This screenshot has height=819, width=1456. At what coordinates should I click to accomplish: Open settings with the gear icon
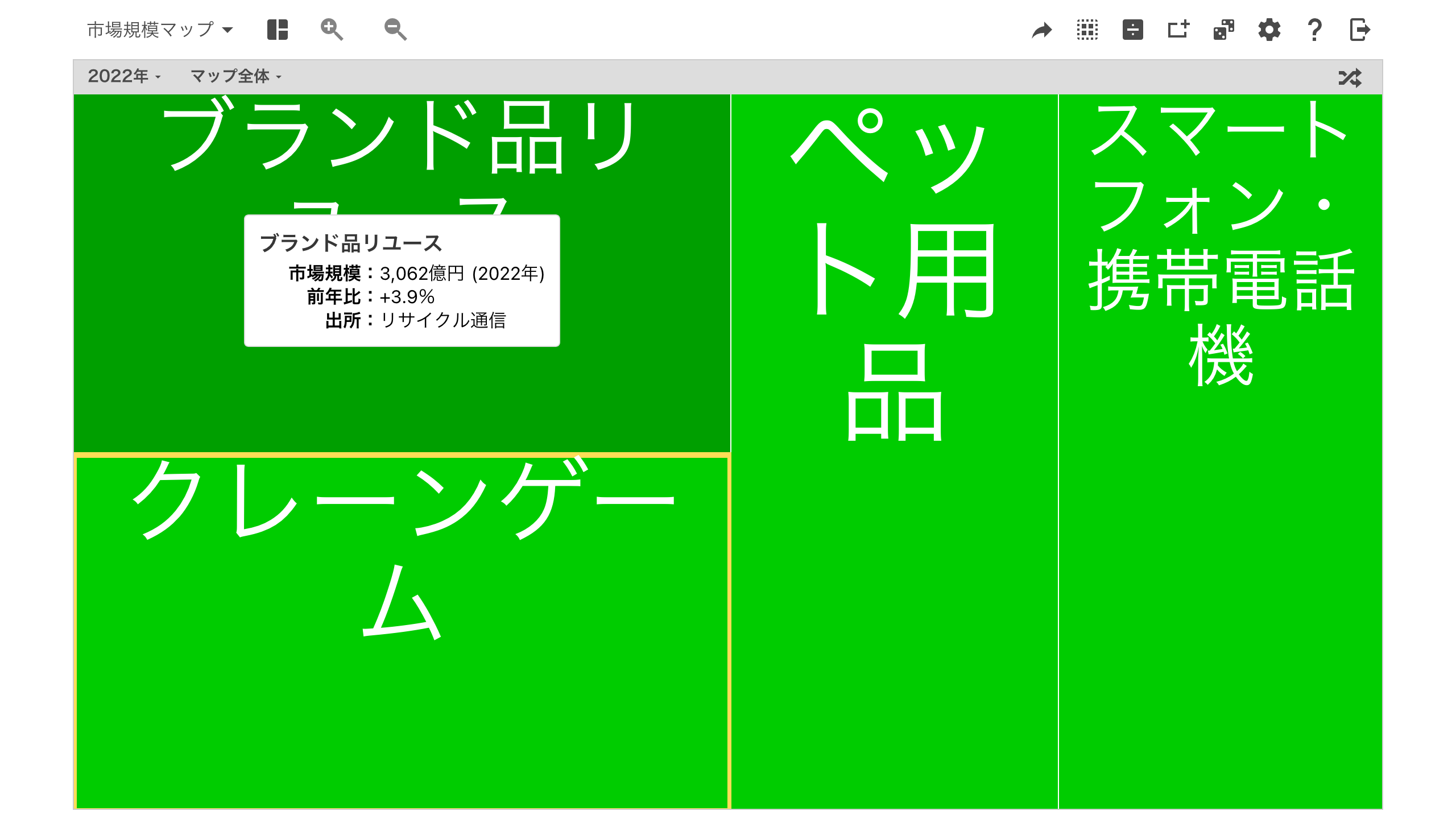pos(1269,30)
